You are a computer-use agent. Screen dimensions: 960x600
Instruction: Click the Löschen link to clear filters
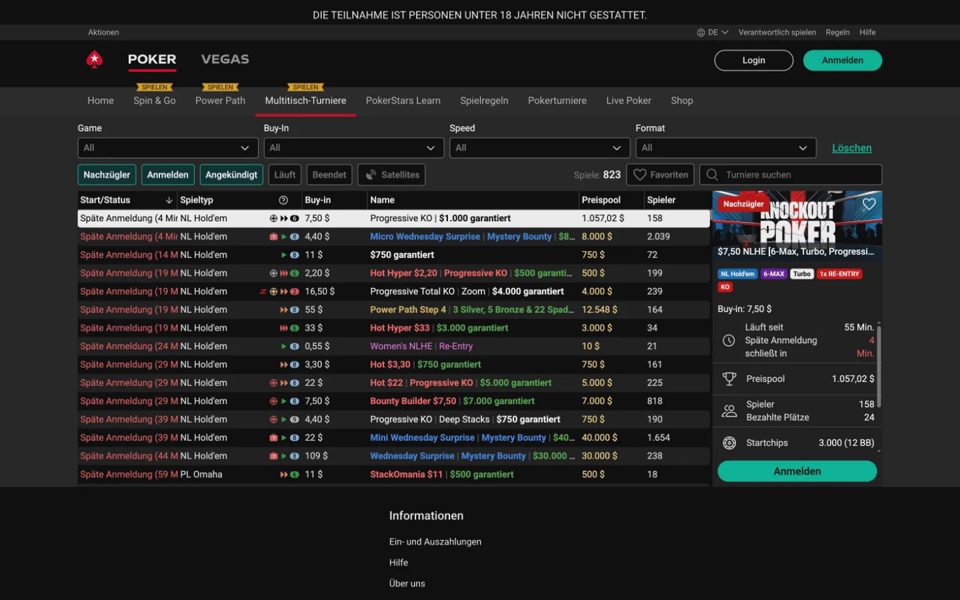852,148
